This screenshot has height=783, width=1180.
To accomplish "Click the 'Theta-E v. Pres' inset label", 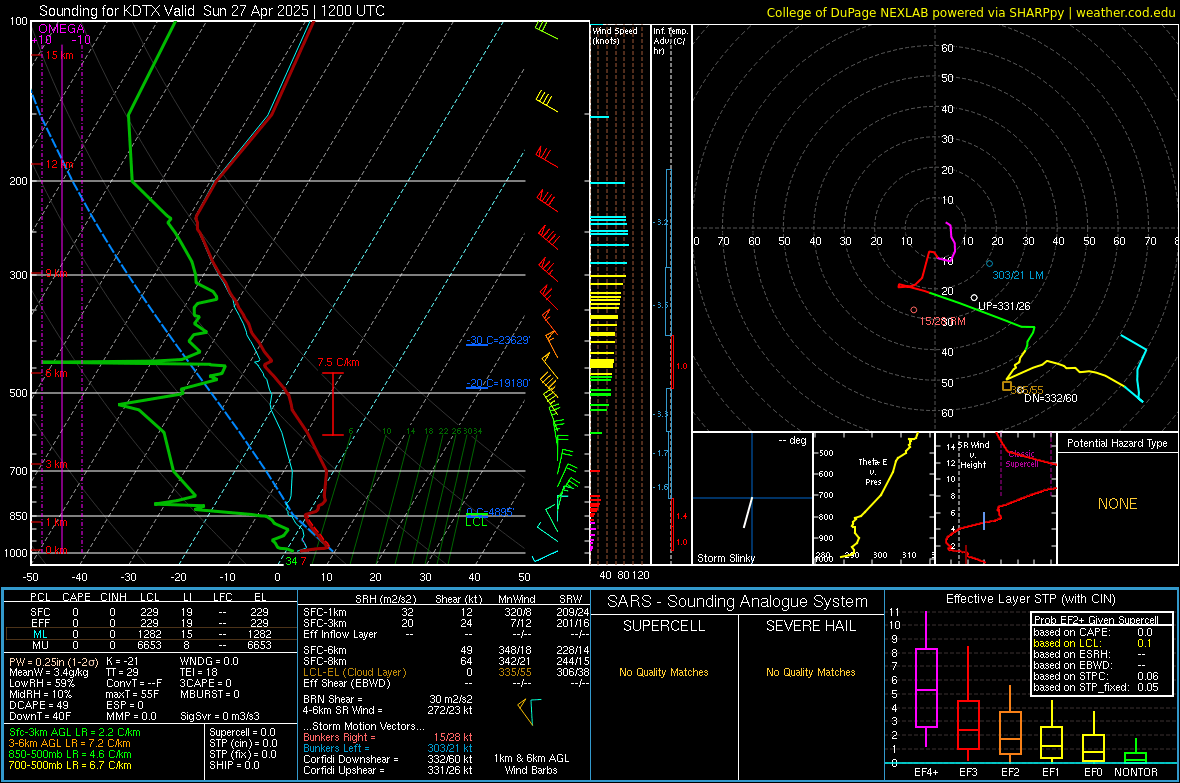I will tap(873, 471).
